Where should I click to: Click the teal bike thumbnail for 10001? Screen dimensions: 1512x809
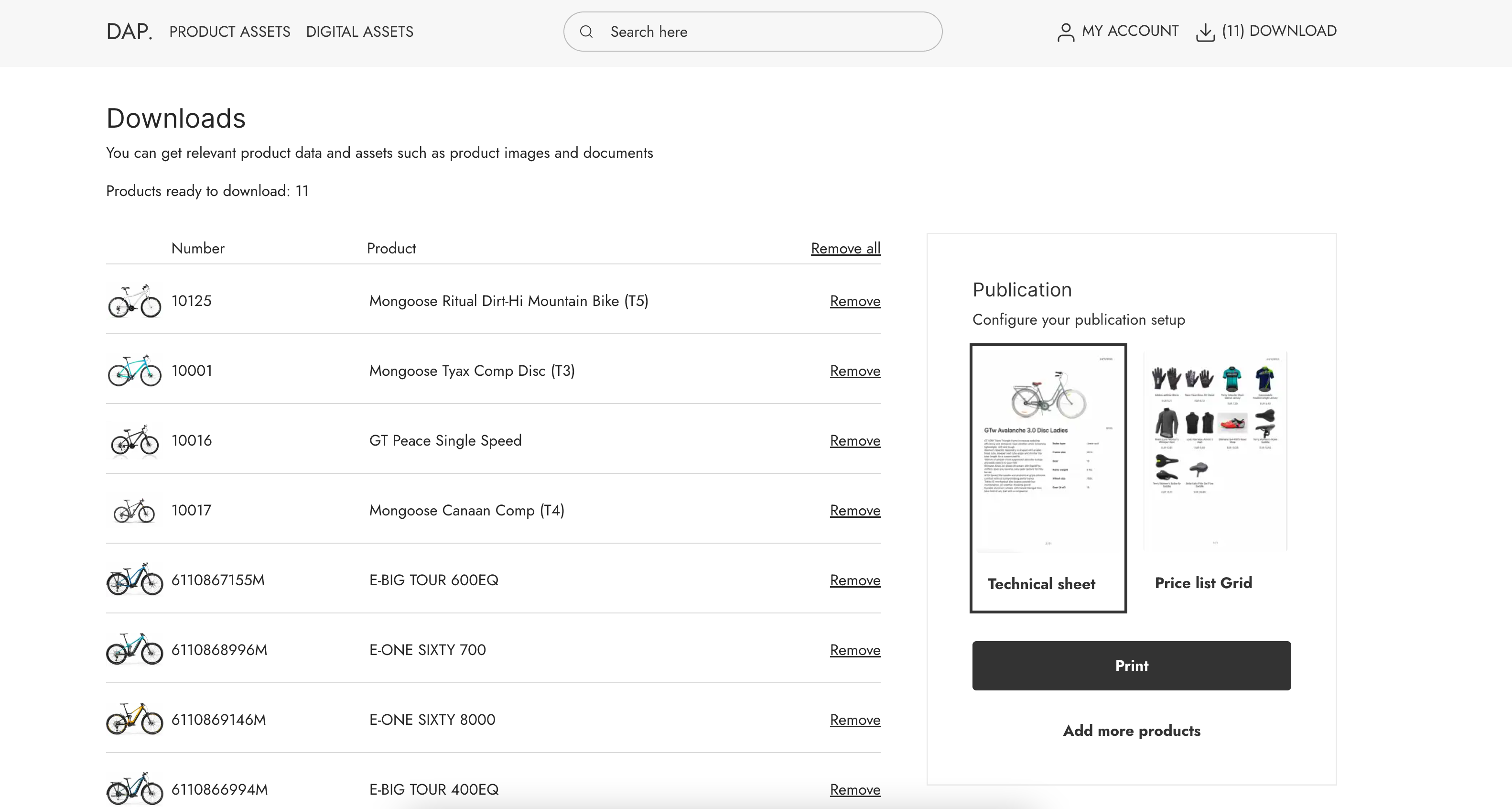click(134, 371)
